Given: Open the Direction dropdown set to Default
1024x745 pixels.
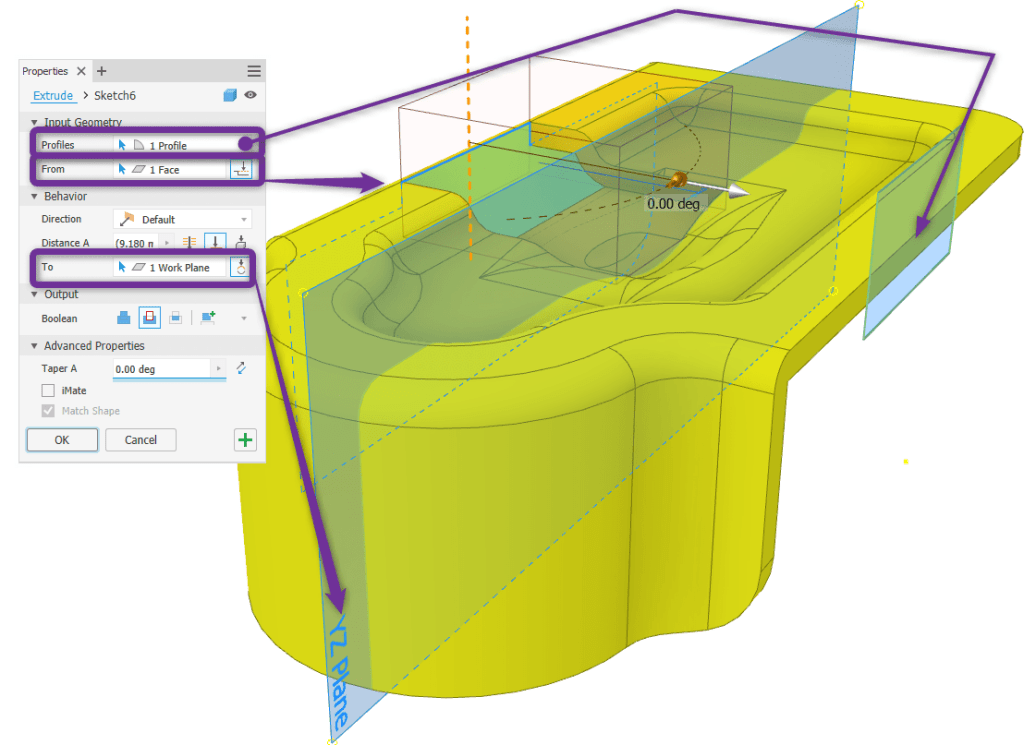Looking at the screenshot, I should click(182, 219).
